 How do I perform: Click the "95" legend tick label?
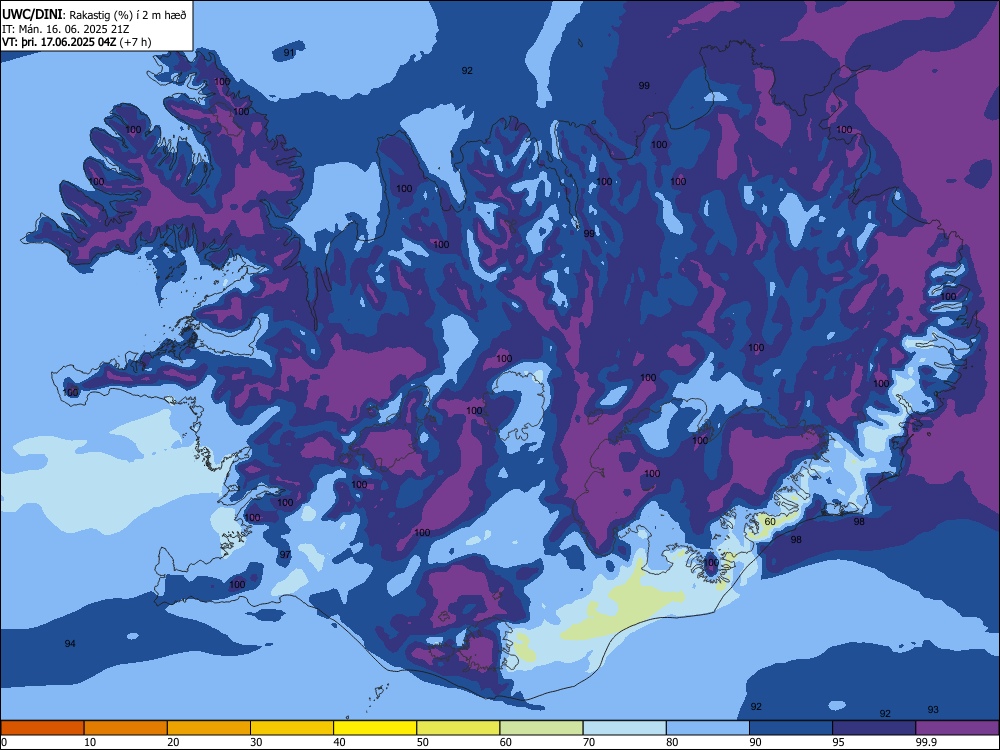click(839, 742)
